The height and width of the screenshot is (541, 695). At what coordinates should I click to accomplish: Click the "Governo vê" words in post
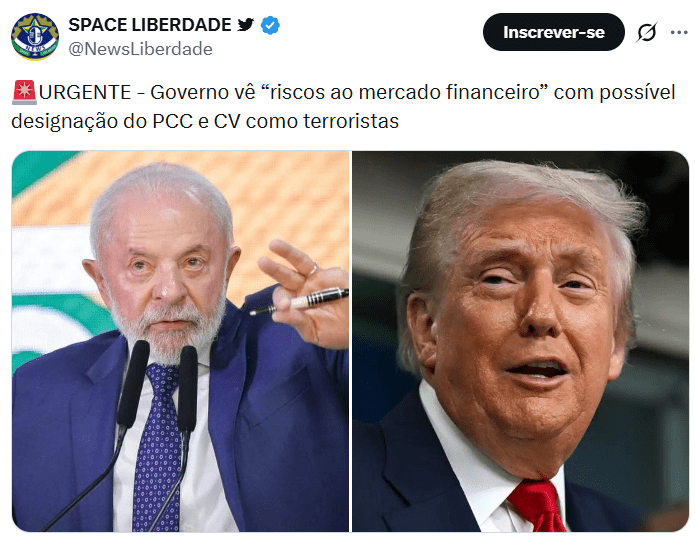pyautogui.click(x=203, y=93)
